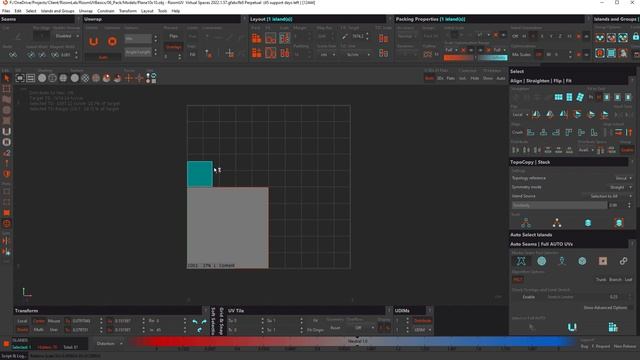Click the cyan cylinder Stack icon
Viewport: 640px width, 360px height.
588,223
